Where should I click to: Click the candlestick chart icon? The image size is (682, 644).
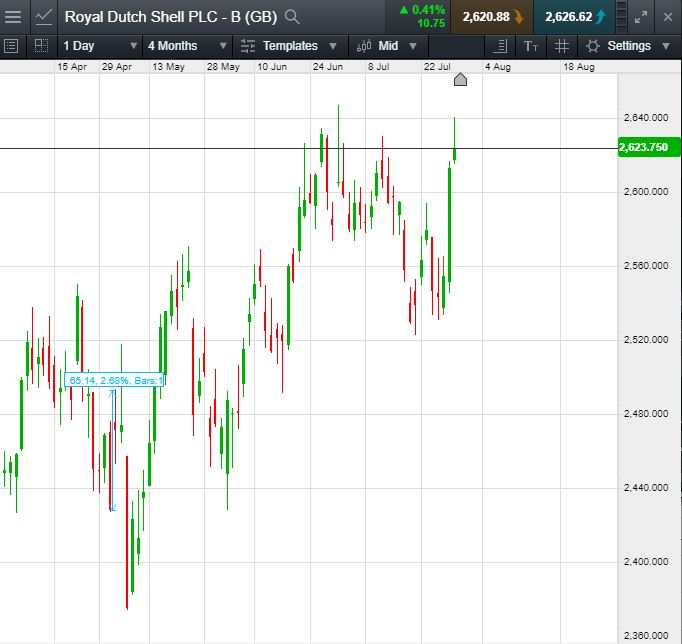[364, 46]
